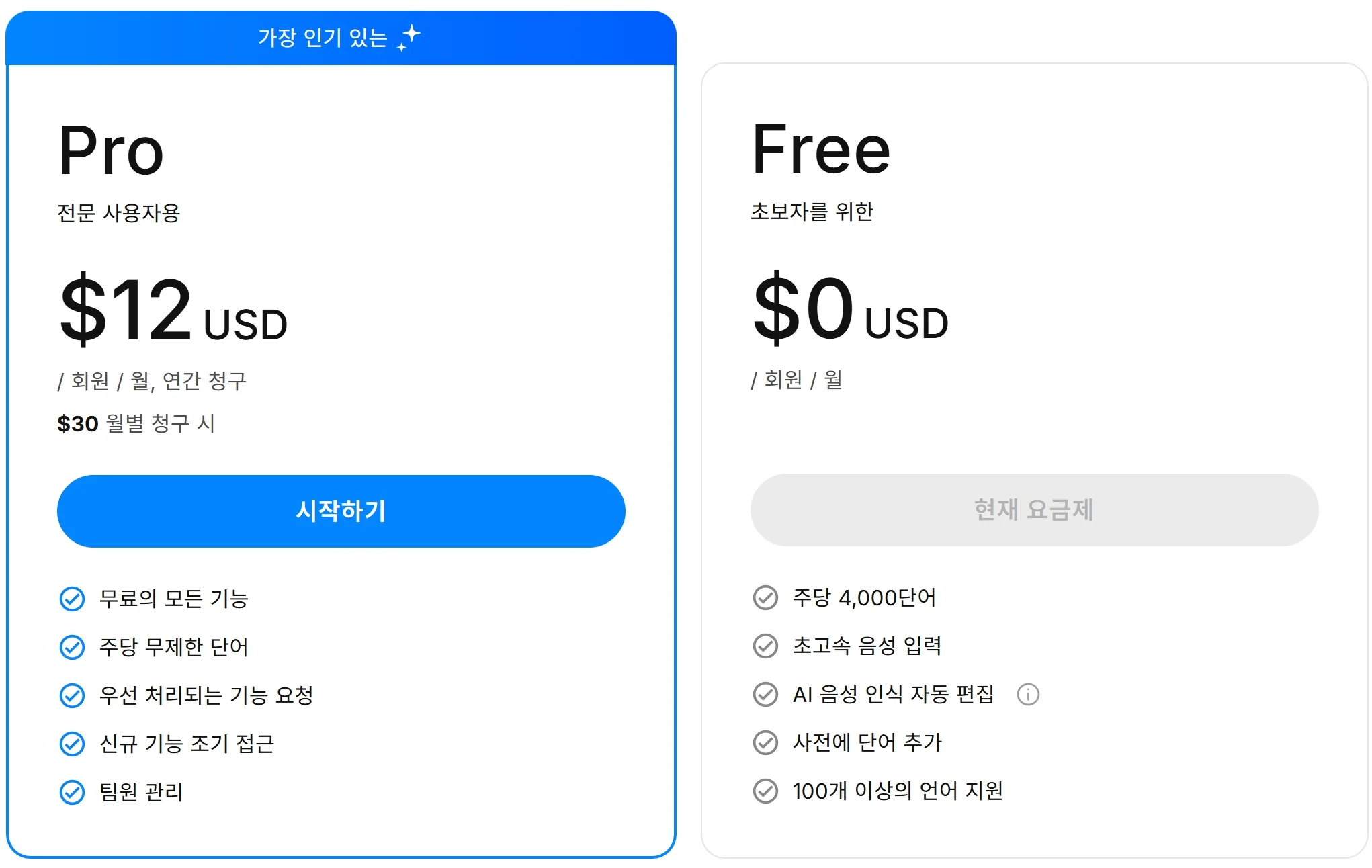Image resolution: width=1372 pixels, height=868 pixels.
Task: Click the 시작하기 button on the Pro plan
Action: coord(341,511)
